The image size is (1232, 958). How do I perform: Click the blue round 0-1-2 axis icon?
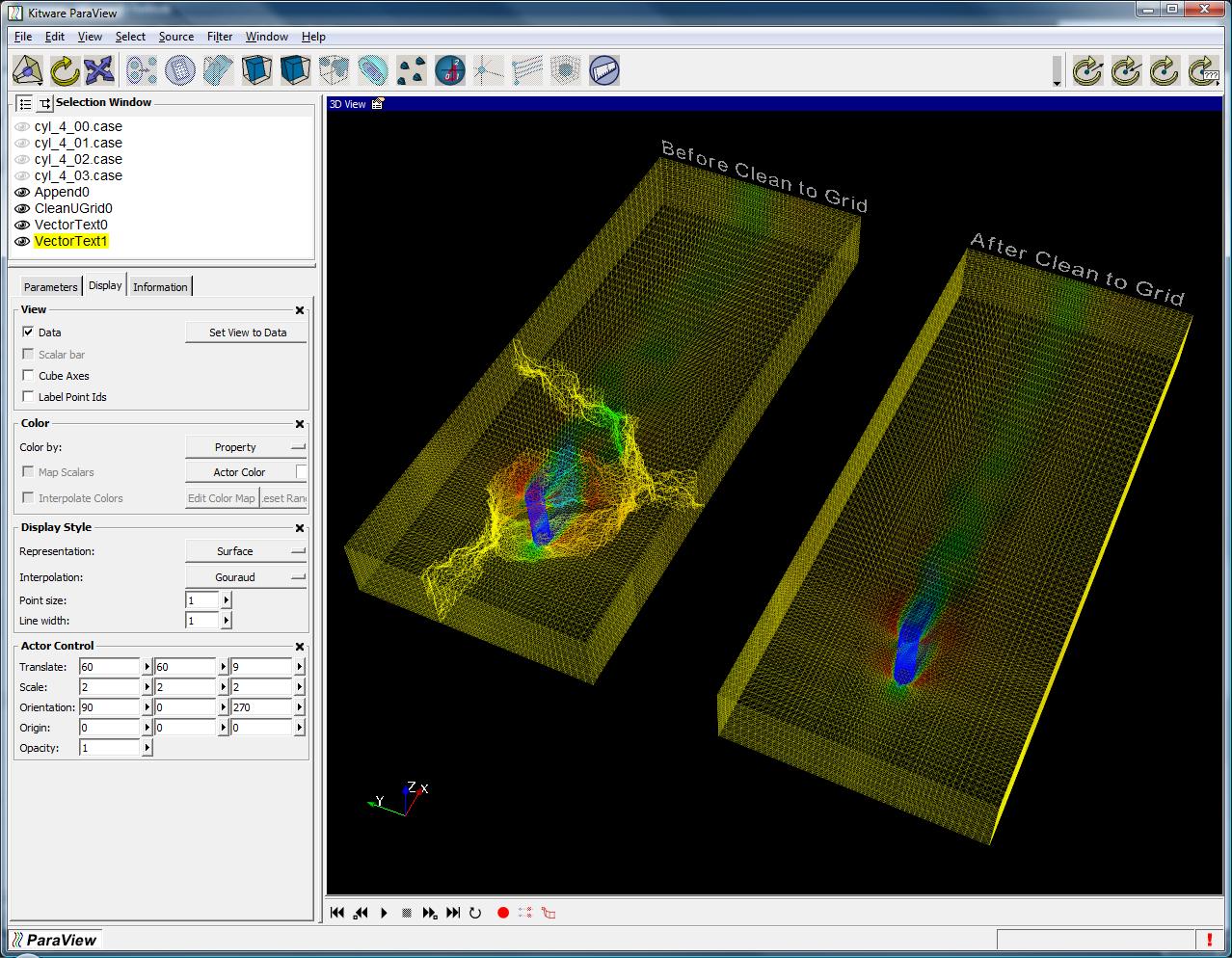(450, 70)
